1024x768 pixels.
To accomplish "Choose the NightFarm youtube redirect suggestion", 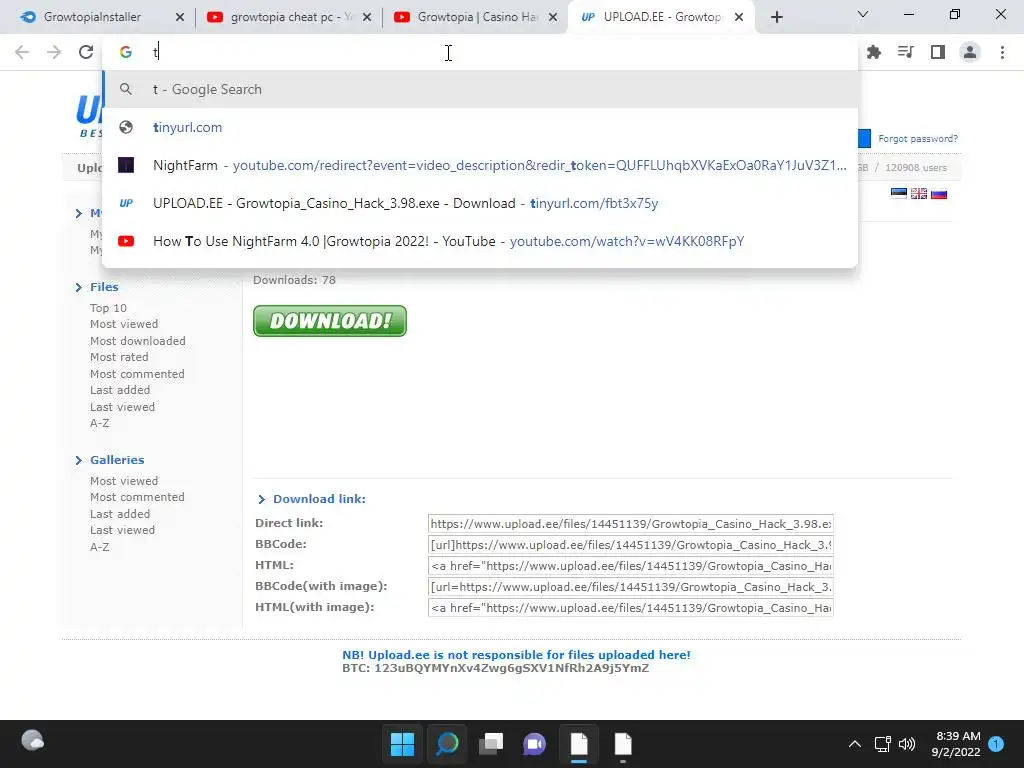I will pyautogui.click(x=480, y=165).
